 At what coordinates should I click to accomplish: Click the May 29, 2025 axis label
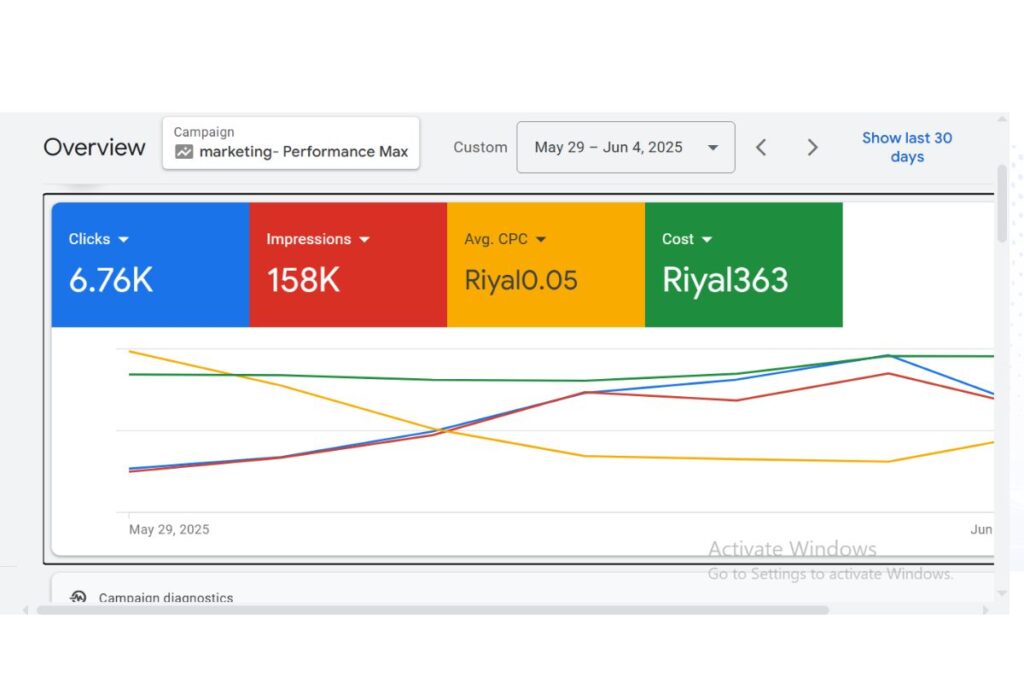coord(169,529)
